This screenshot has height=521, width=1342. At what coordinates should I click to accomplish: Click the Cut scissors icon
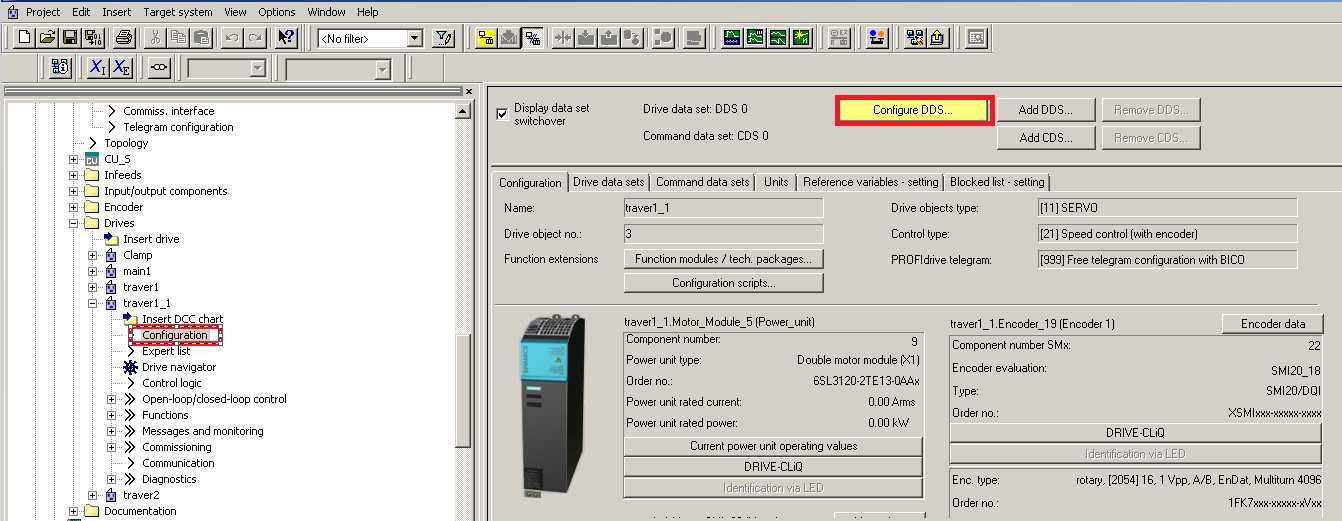click(x=155, y=38)
